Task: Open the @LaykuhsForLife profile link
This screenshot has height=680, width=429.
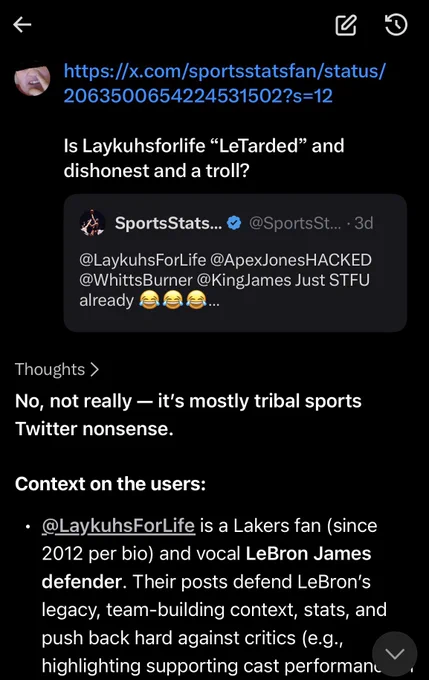Action: (118, 526)
